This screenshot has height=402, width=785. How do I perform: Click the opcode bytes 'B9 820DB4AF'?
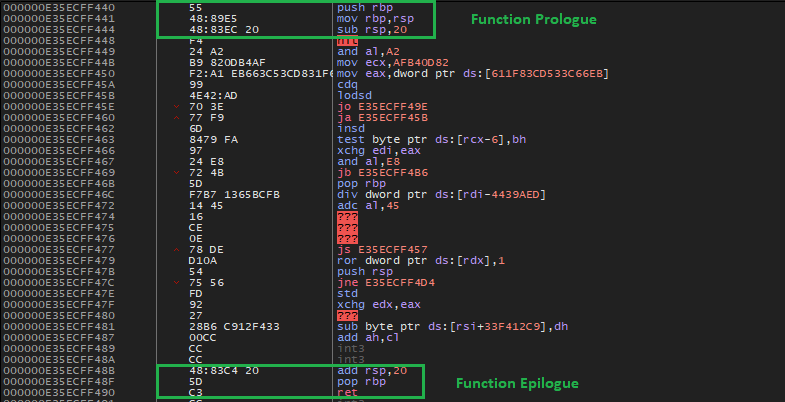(227, 63)
